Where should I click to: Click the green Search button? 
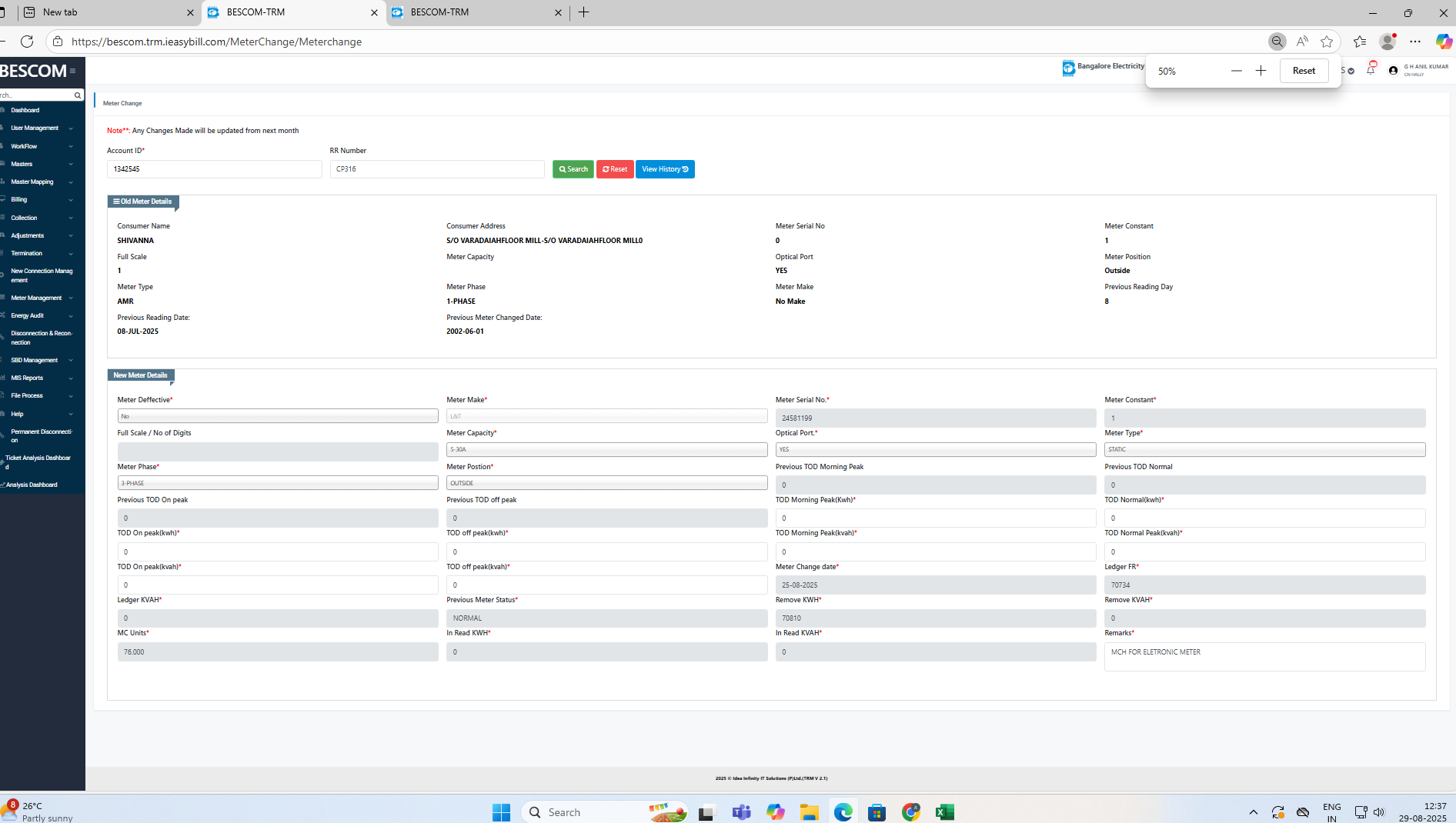point(573,169)
